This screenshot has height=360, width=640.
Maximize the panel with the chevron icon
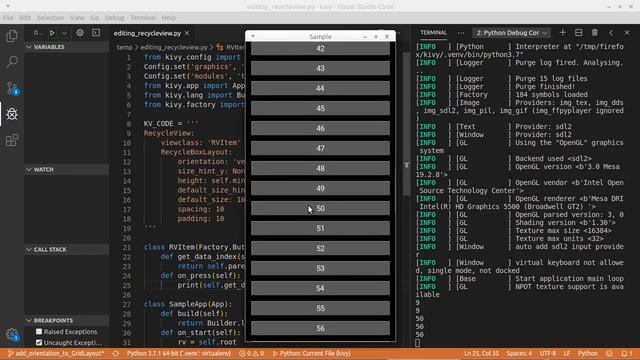pyautogui.click(x=611, y=33)
